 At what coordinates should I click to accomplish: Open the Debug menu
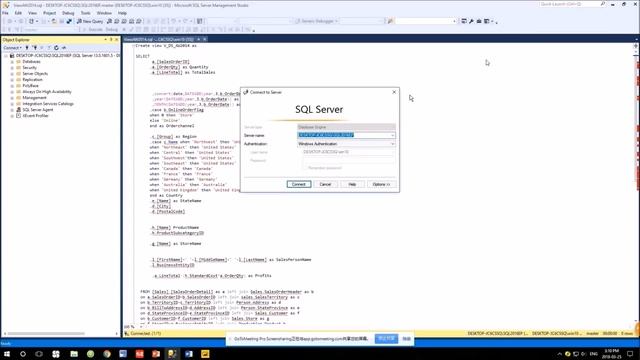point(68,13)
